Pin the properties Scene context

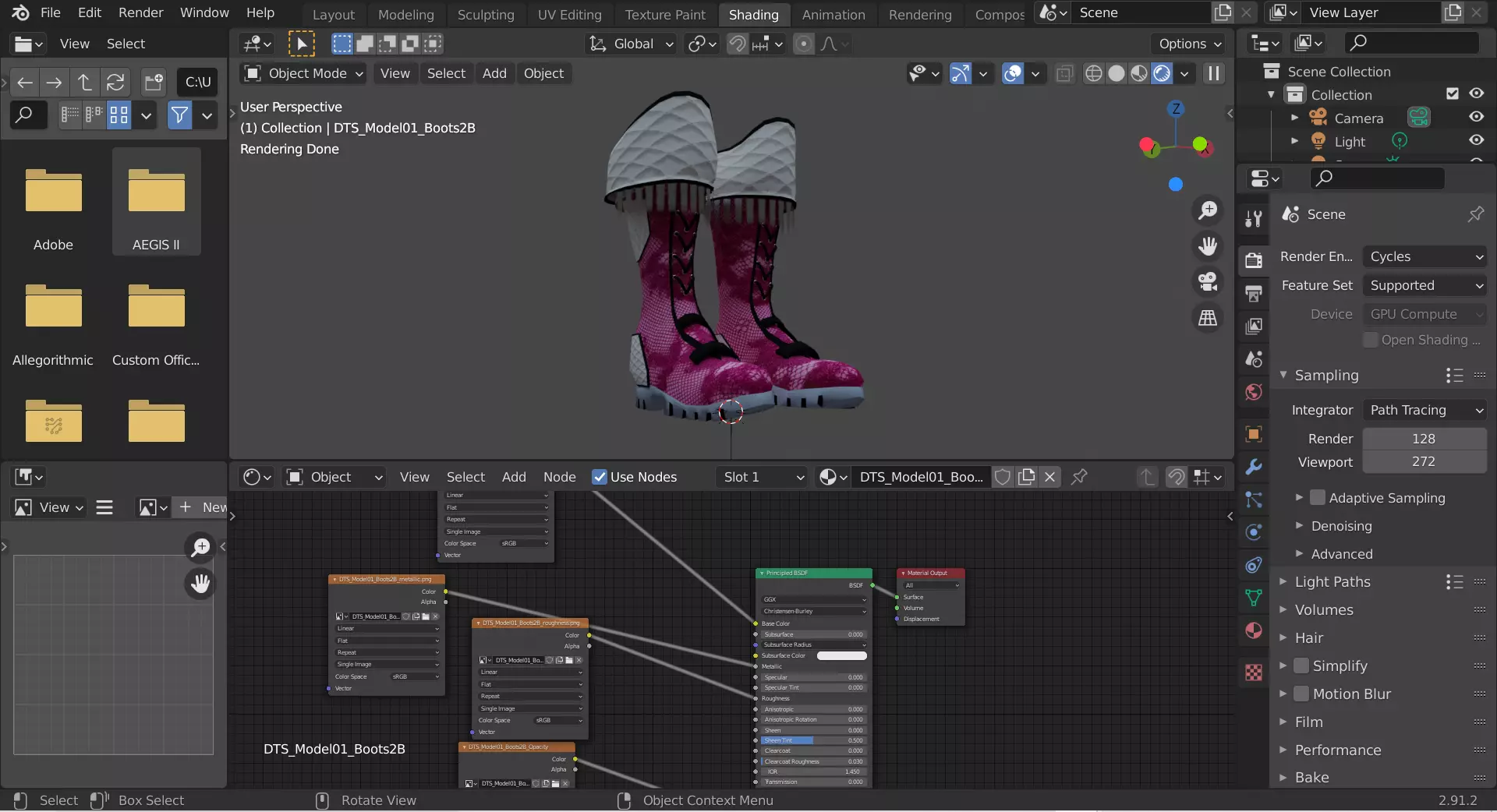1475,214
